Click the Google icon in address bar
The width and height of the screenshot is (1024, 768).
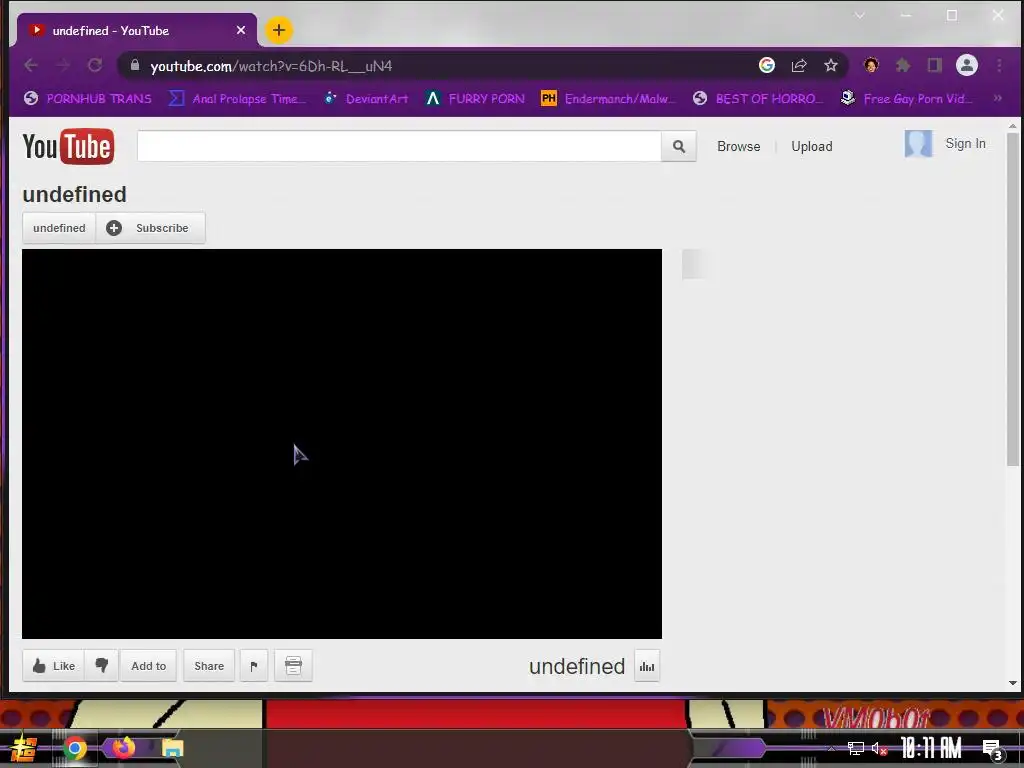pyautogui.click(x=767, y=65)
